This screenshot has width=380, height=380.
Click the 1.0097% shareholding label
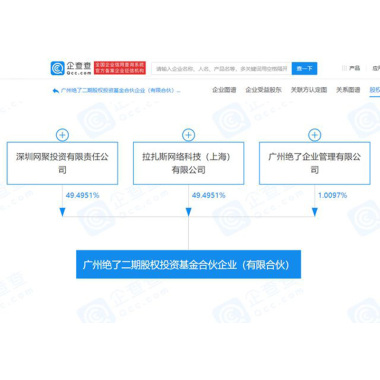[x=332, y=195]
